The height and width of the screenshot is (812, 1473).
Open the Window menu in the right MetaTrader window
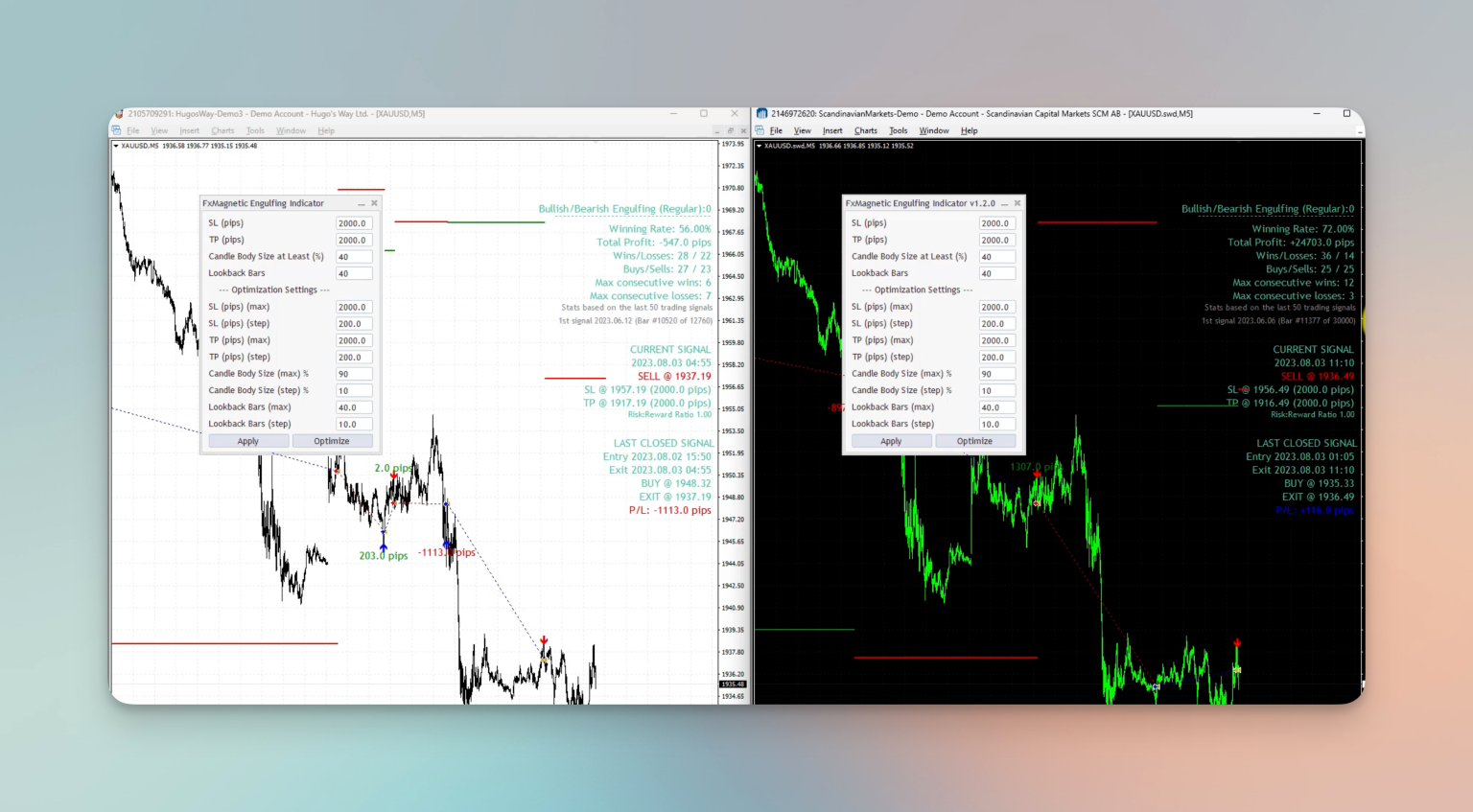pyautogui.click(x=933, y=130)
